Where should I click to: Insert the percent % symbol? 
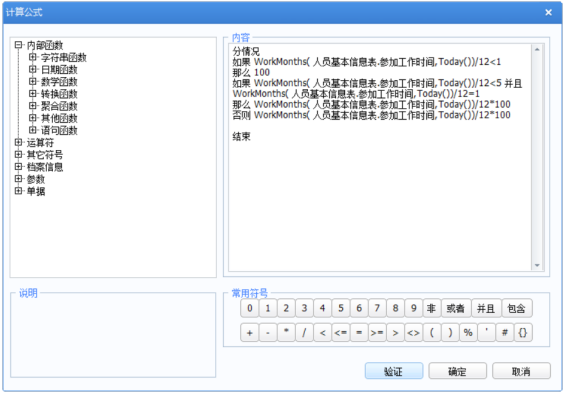point(468,332)
